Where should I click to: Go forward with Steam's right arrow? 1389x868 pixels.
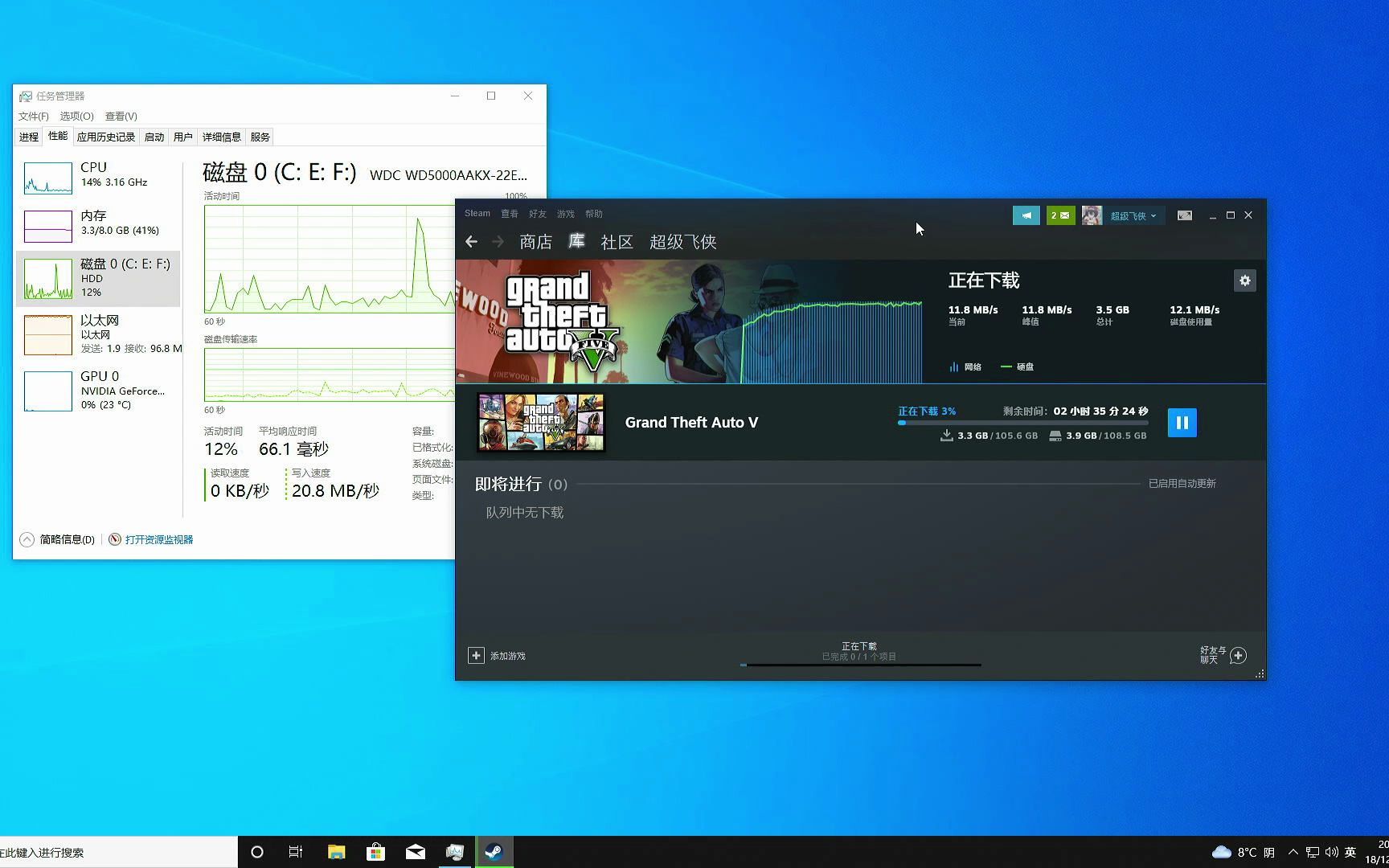tap(498, 241)
